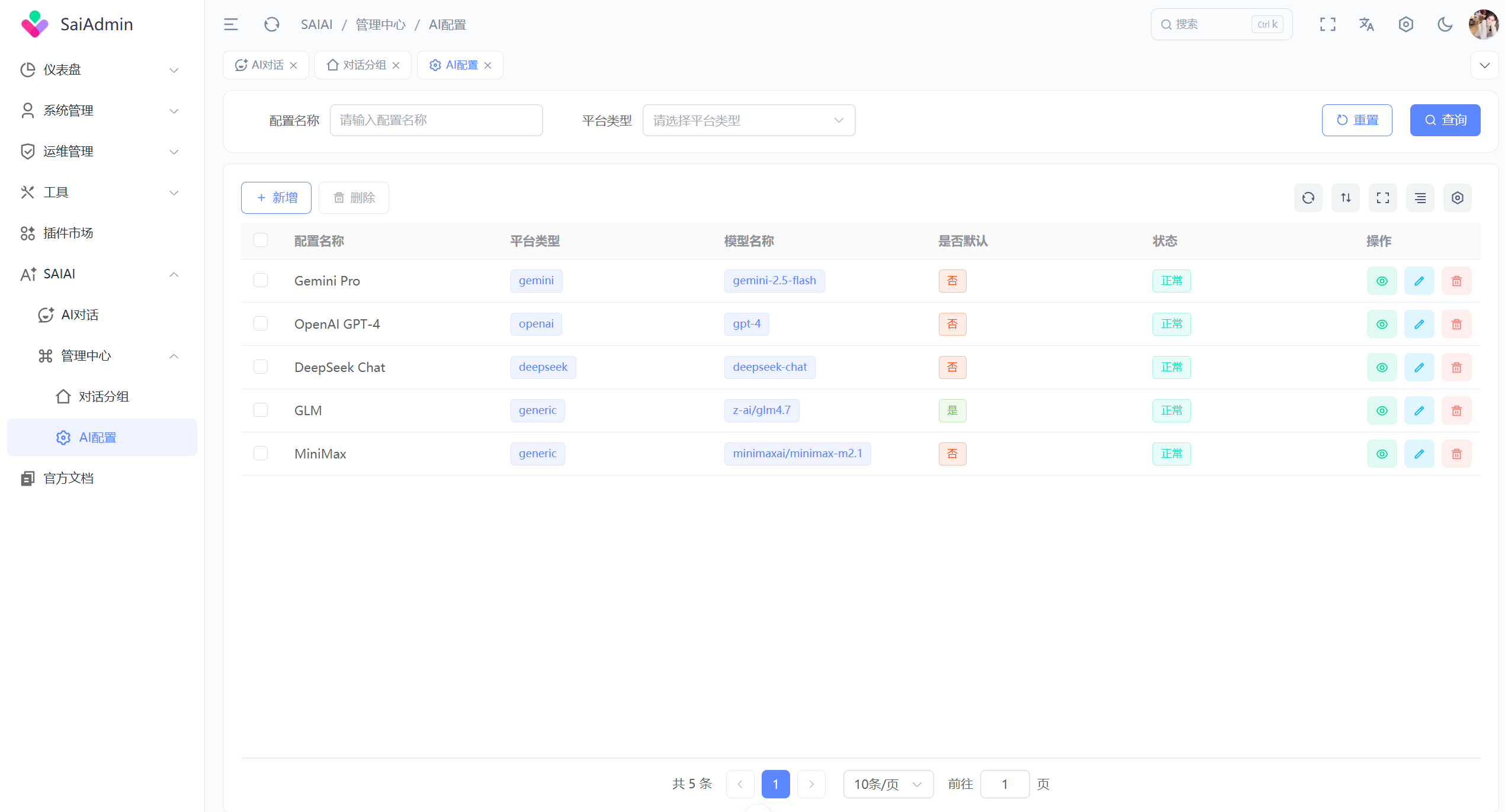Toggle dark mode moon icon

click(1445, 24)
